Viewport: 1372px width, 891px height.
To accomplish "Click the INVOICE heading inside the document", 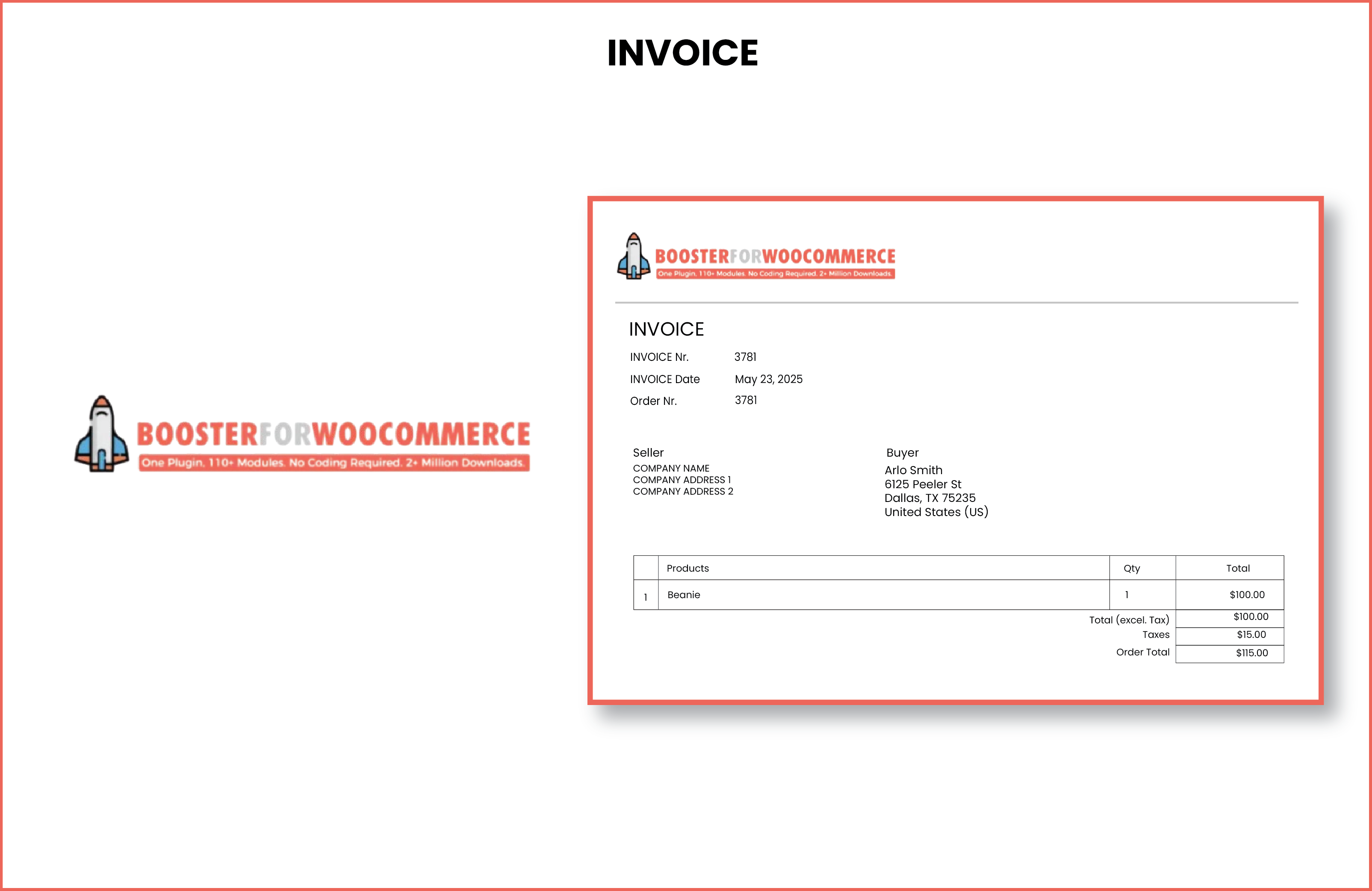I will tap(667, 329).
